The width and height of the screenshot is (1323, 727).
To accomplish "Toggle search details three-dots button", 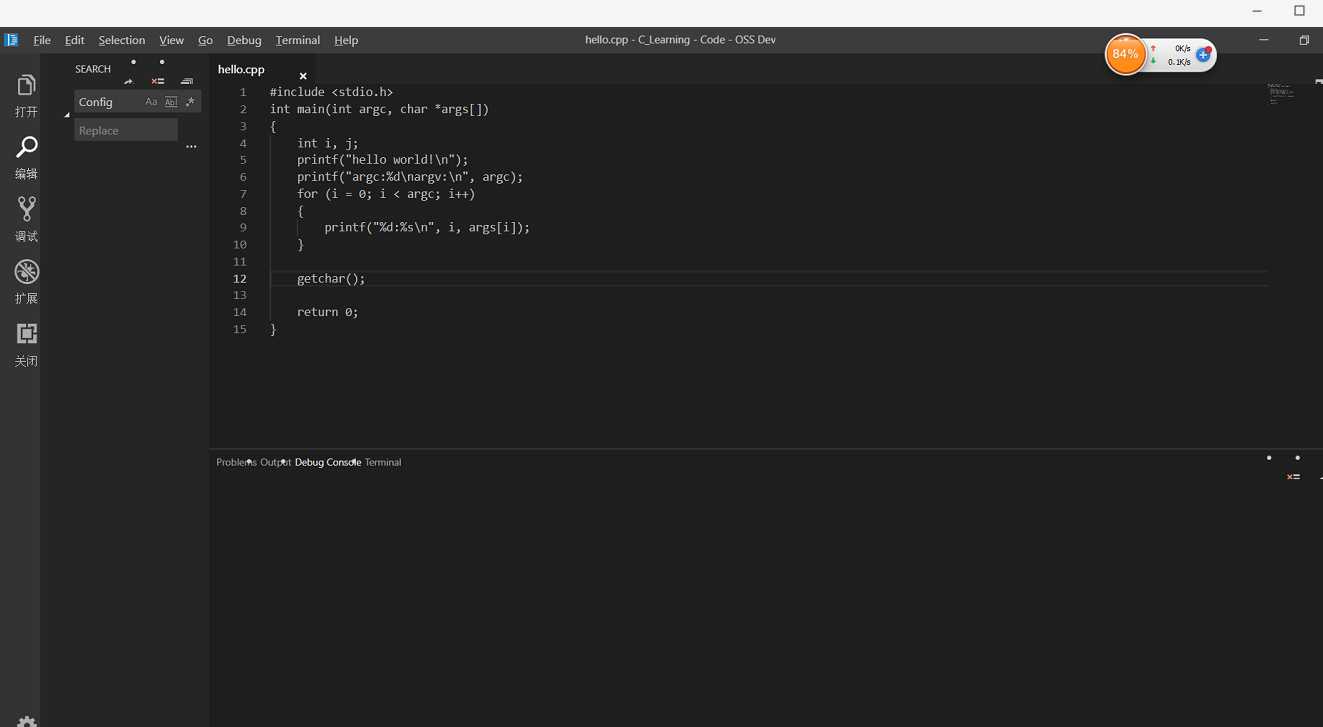I will (x=191, y=147).
